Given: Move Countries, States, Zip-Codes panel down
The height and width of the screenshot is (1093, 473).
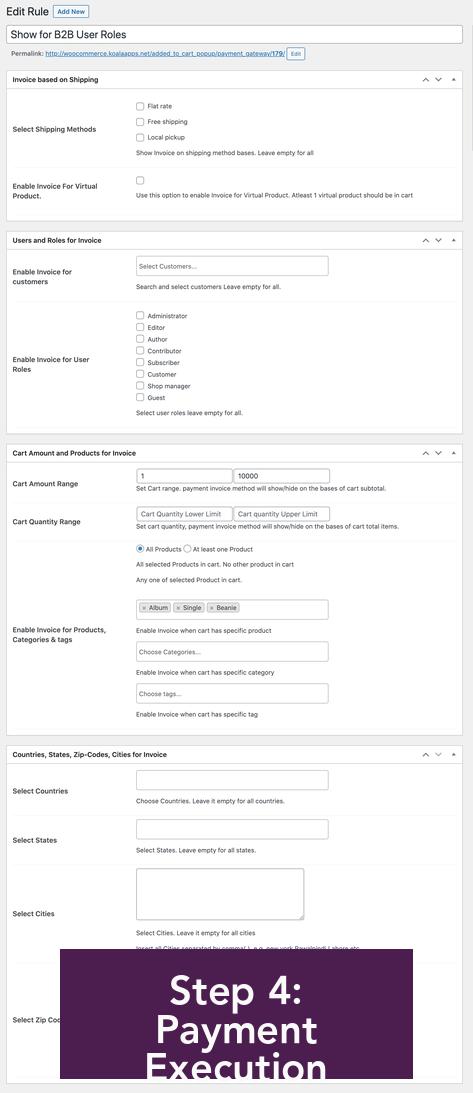Looking at the screenshot, I should (439, 754).
